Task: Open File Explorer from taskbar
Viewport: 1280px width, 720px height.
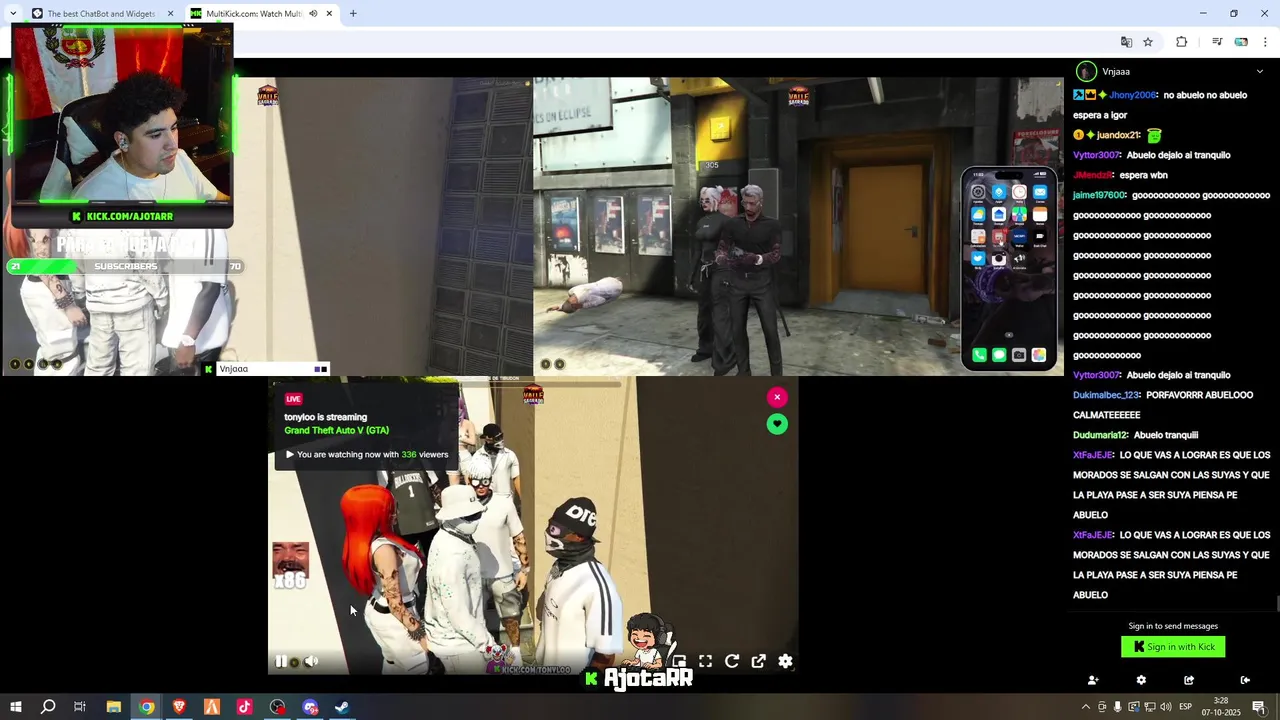Action: click(113, 707)
